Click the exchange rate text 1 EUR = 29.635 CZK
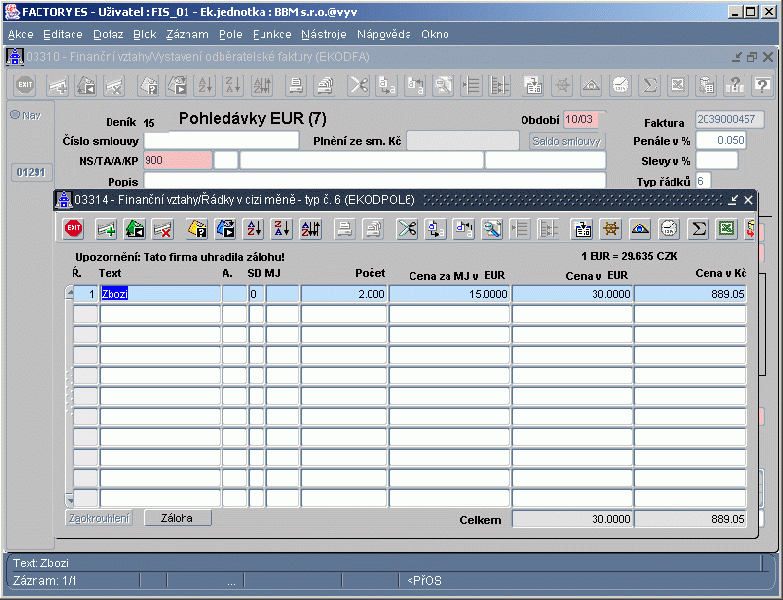This screenshot has width=783, height=600. tap(629, 257)
